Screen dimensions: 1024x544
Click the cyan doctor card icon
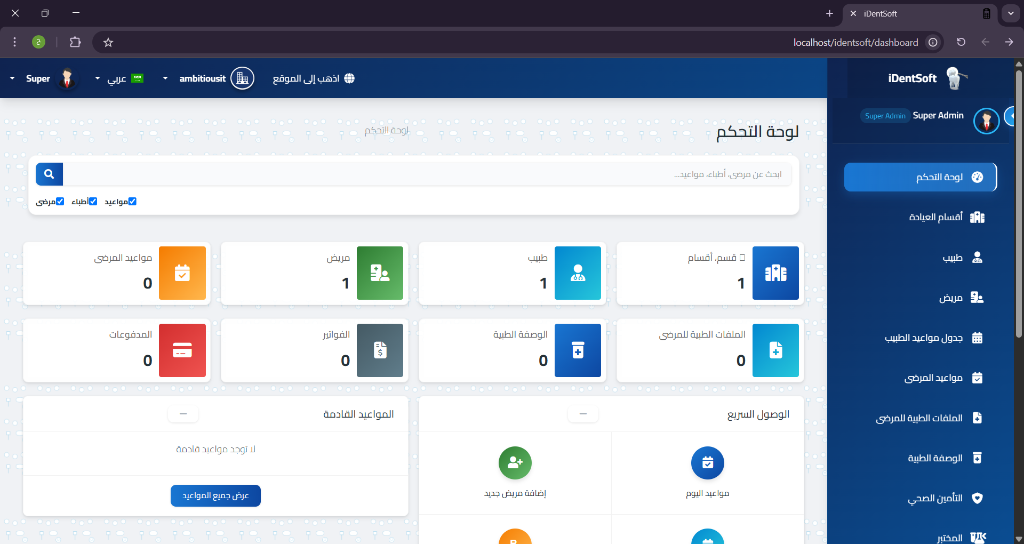click(x=578, y=273)
